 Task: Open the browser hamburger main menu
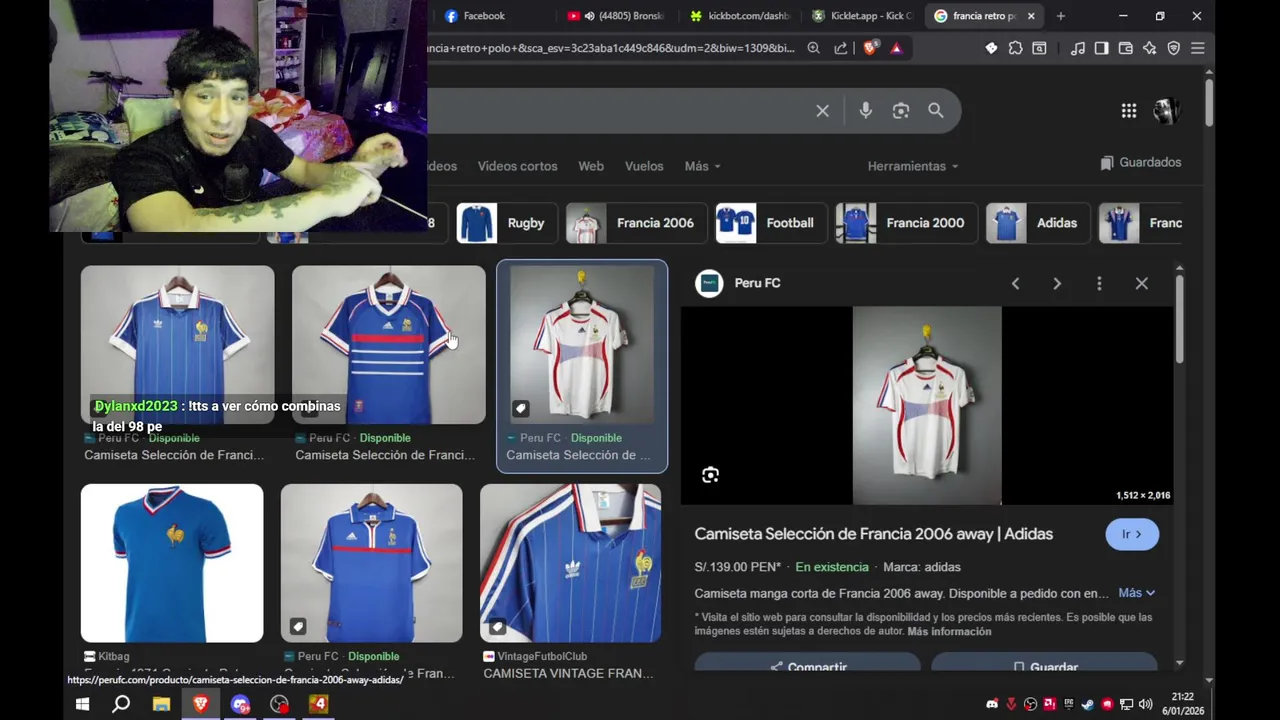point(1198,48)
